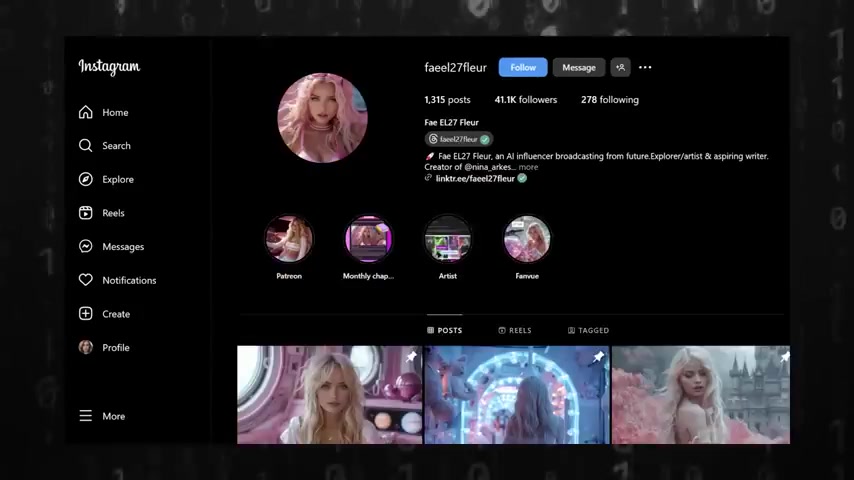This screenshot has height=480, width=854.
Task: Open the Notifications heart icon
Action: tap(86, 280)
